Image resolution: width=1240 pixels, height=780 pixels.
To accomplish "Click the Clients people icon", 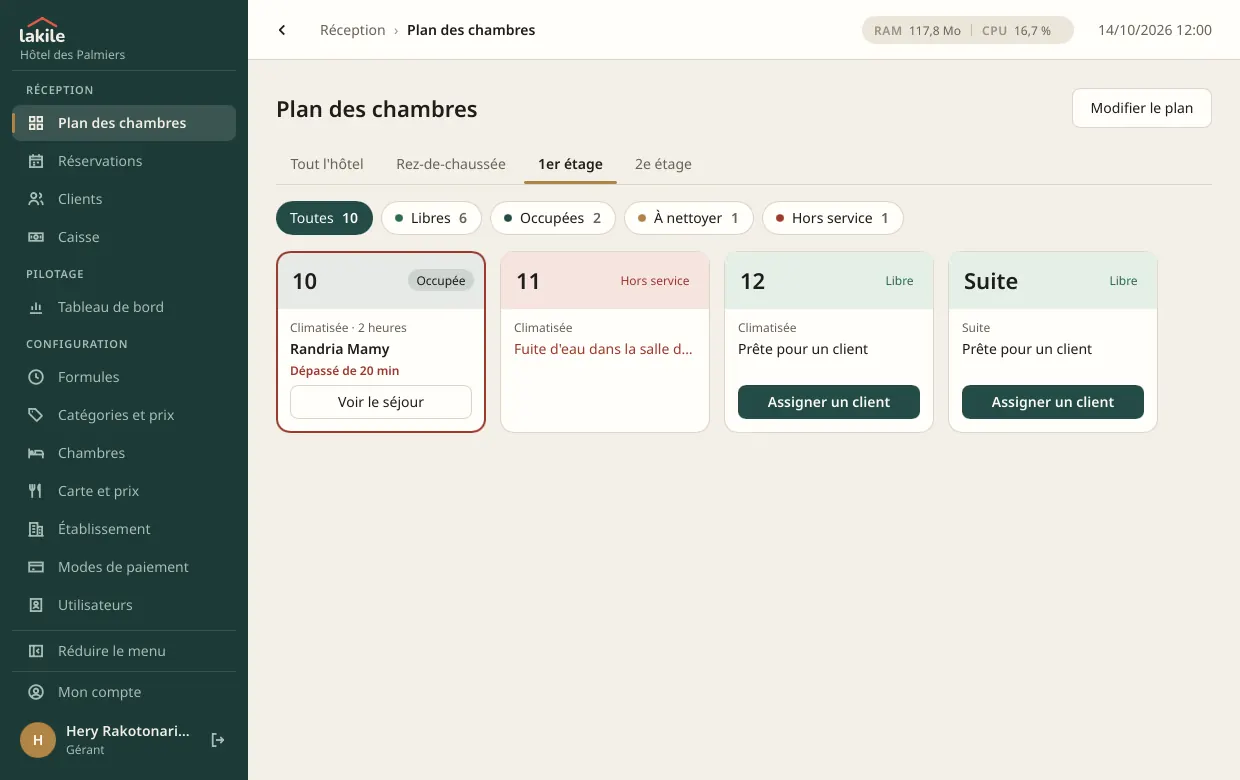I will click(x=36, y=199).
